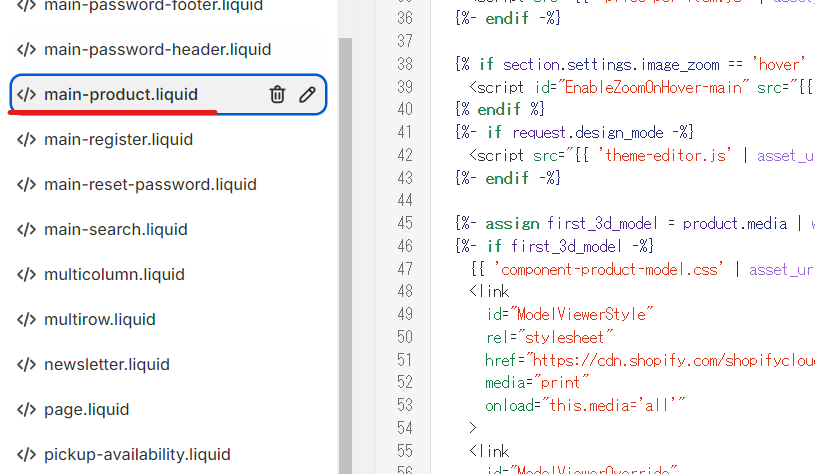Click the cdn.shopify.com href URL
This screenshot has width=815, height=474.
tap(671, 360)
